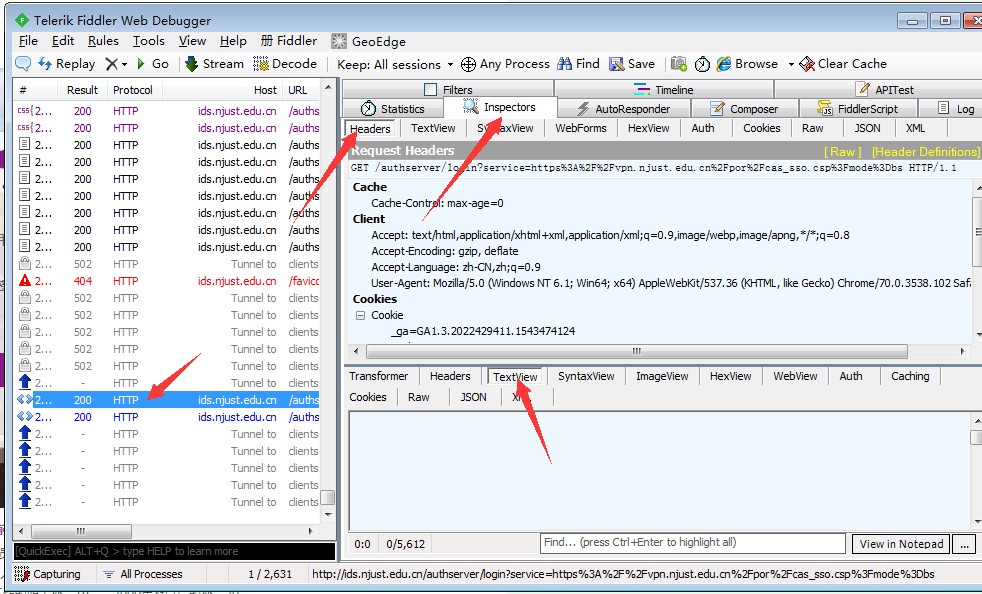Screen dimensions: 982x594
Task: Switch to the Timeline tab
Action: (x=664, y=89)
